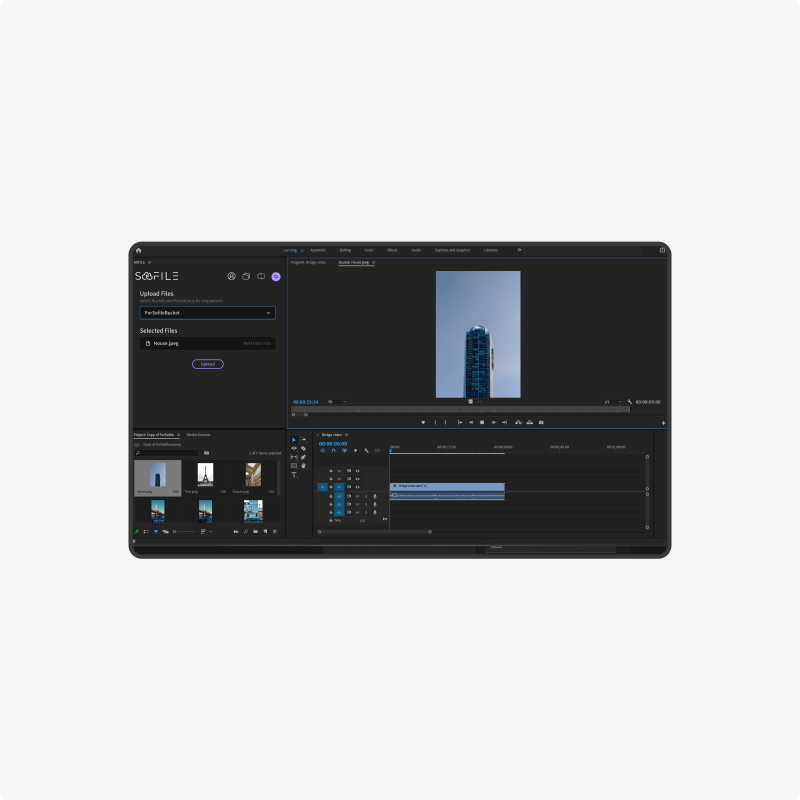
Task: Expand the workspace overflow chevron
Action: [519, 250]
